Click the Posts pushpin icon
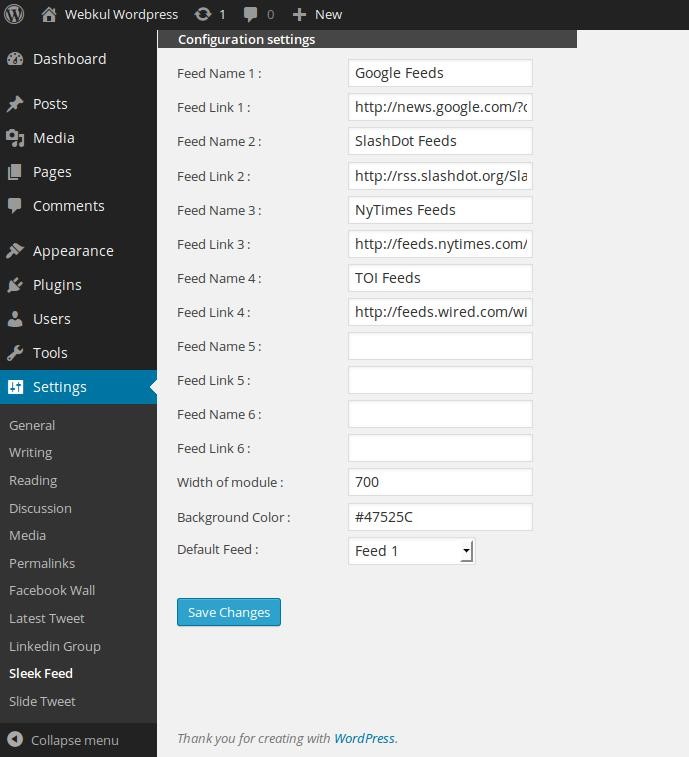The image size is (689, 757). [x=15, y=104]
